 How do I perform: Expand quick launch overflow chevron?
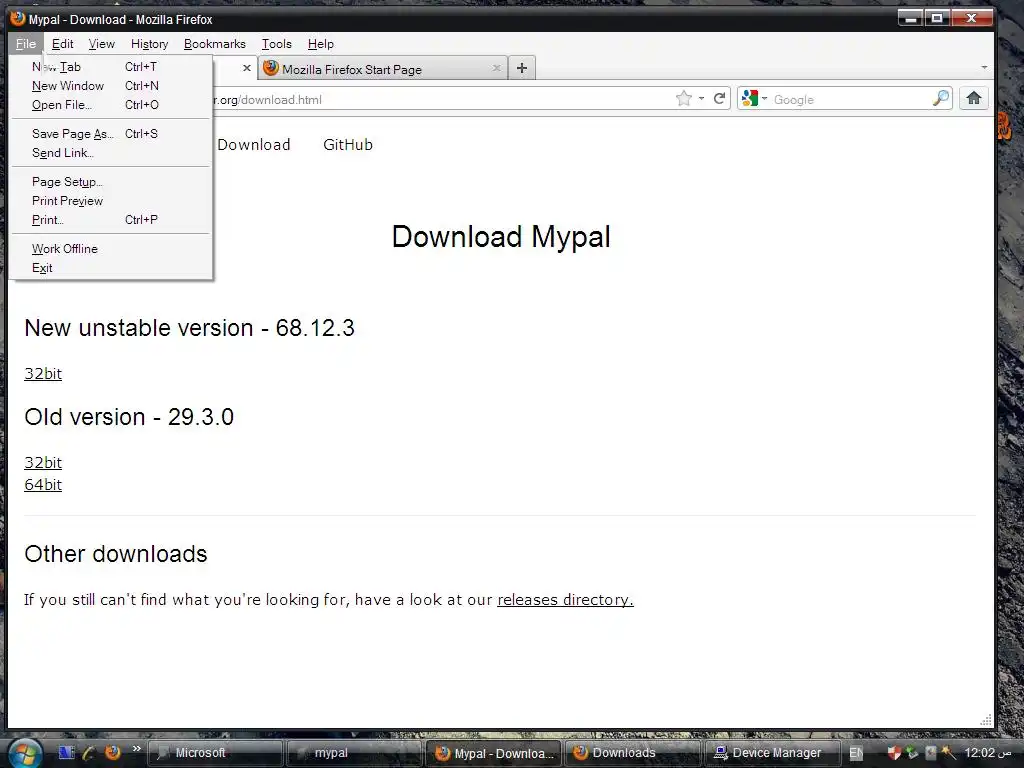tap(136, 748)
